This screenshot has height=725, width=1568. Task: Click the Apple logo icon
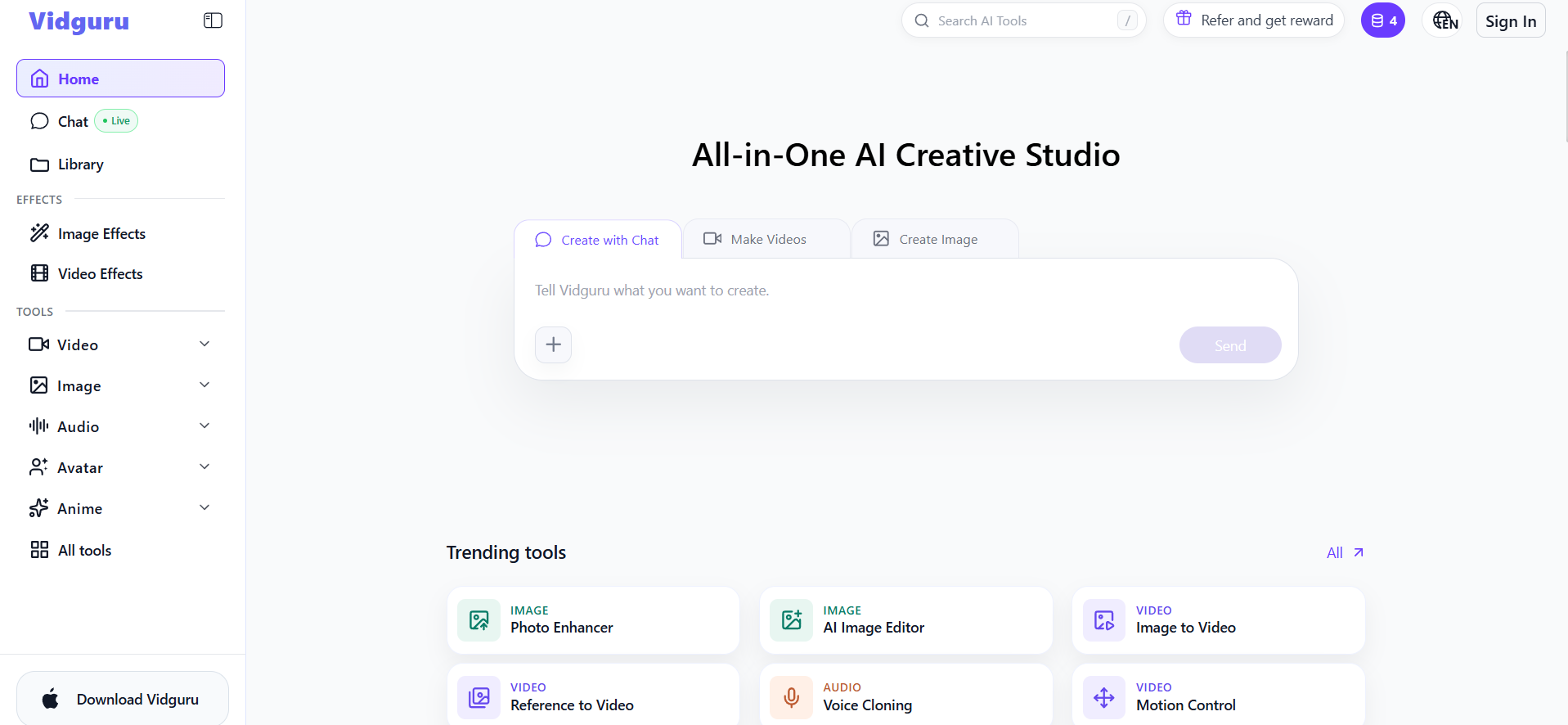pyautogui.click(x=51, y=699)
